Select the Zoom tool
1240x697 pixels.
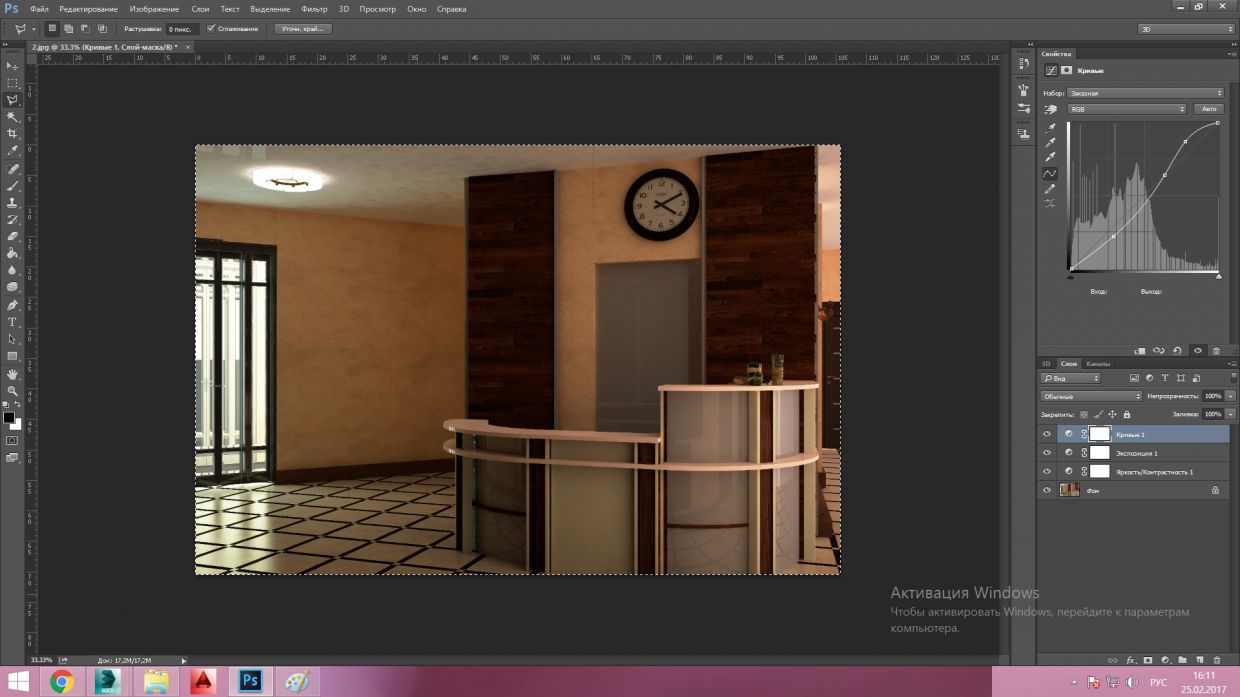13,390
